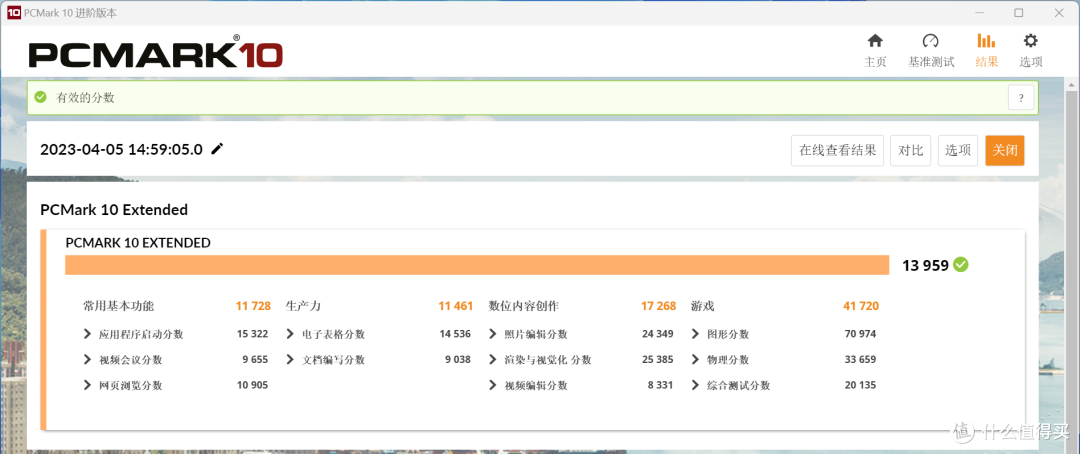This screenshot has width=1080, height=454.
Task: Click the 41 720 gaming score
Action: tap(860, 306)
